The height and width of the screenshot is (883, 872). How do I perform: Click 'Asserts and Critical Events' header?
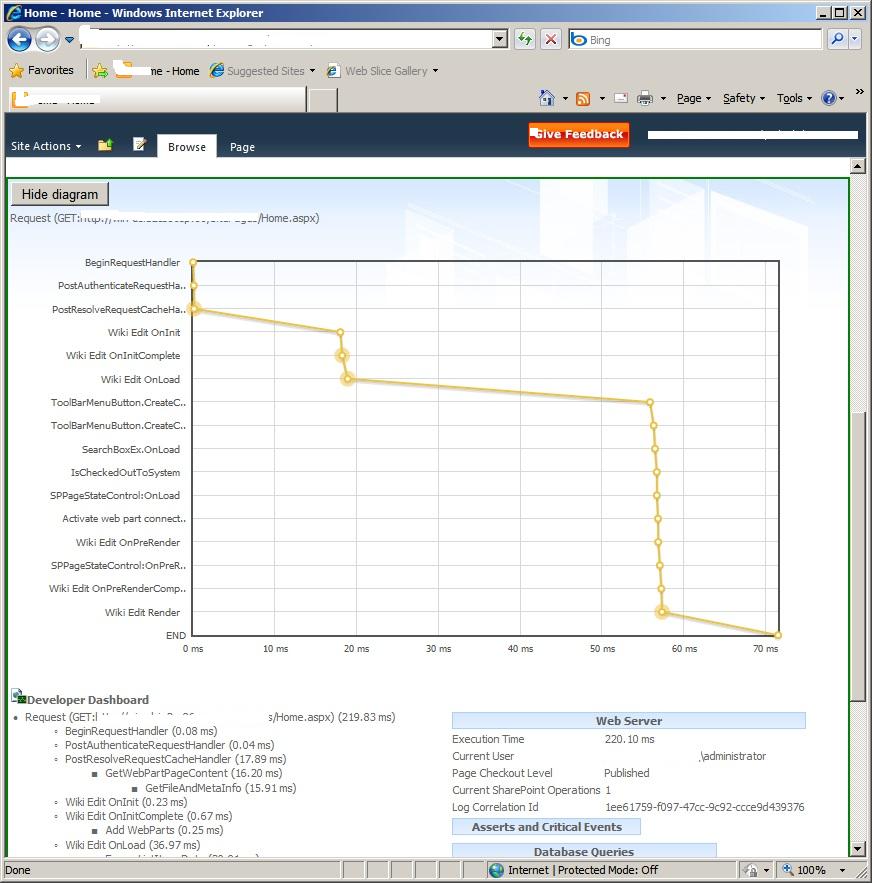[546, 827]
